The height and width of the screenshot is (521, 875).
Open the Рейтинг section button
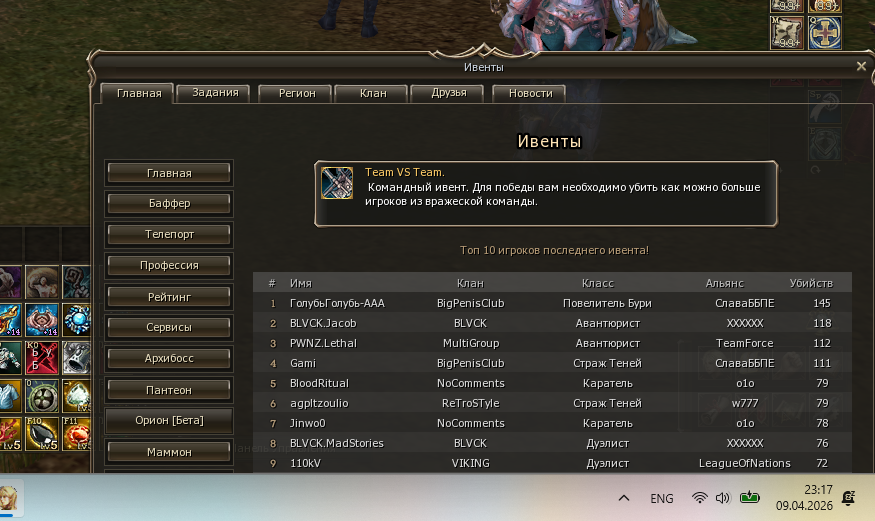point(169,297)
